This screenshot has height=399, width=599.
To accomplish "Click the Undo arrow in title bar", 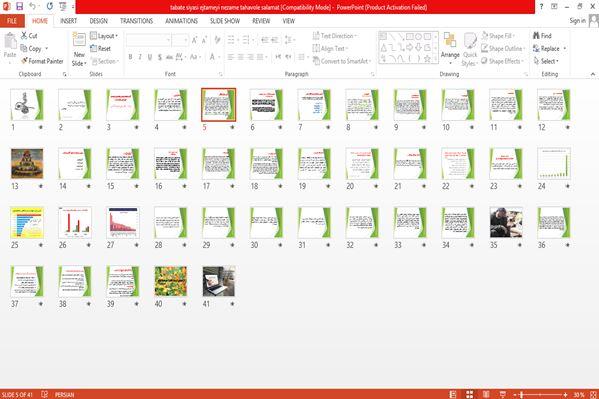I will coord(32,6).
